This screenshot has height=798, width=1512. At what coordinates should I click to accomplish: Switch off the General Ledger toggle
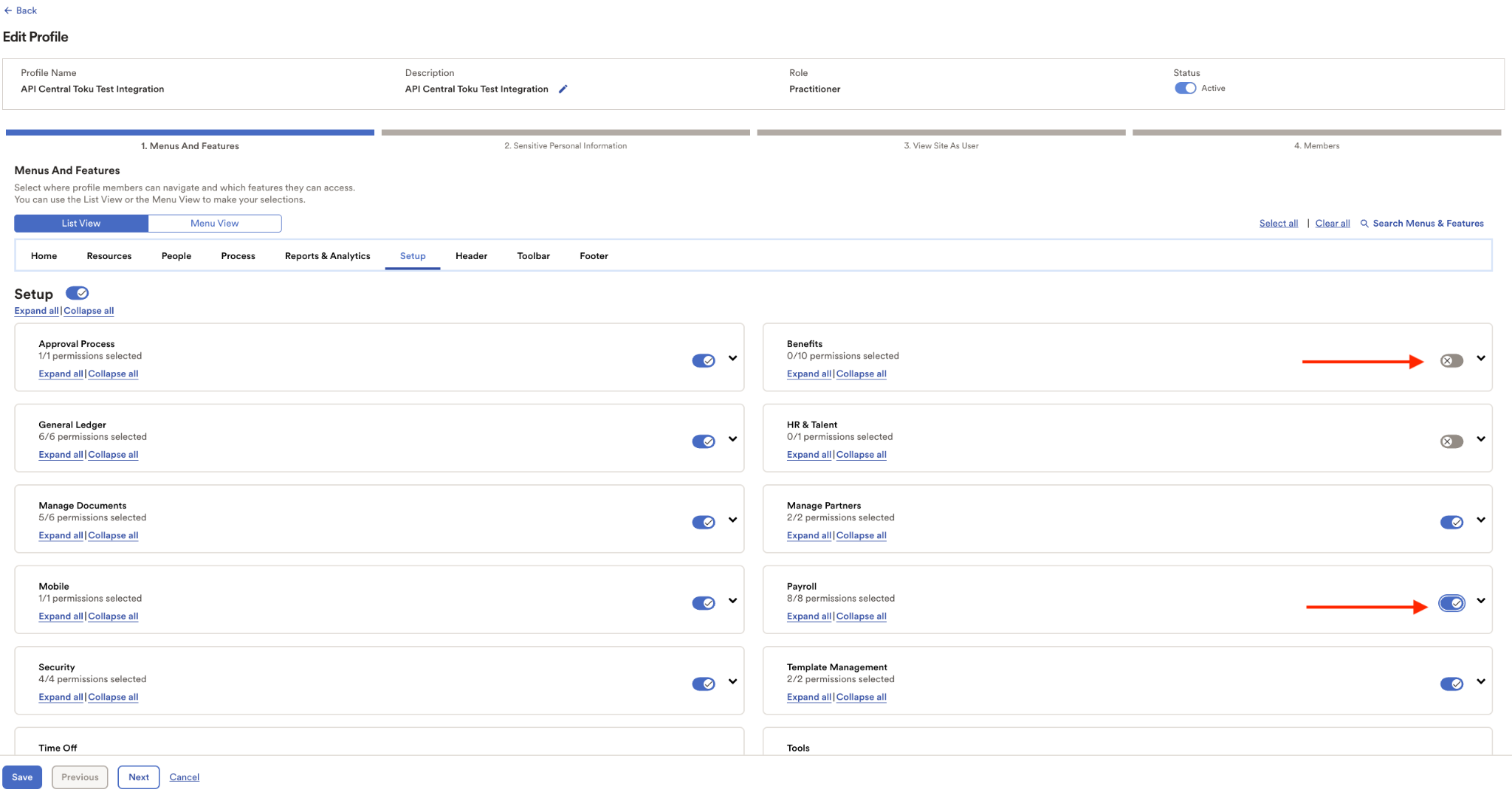(x=704, y=441)
